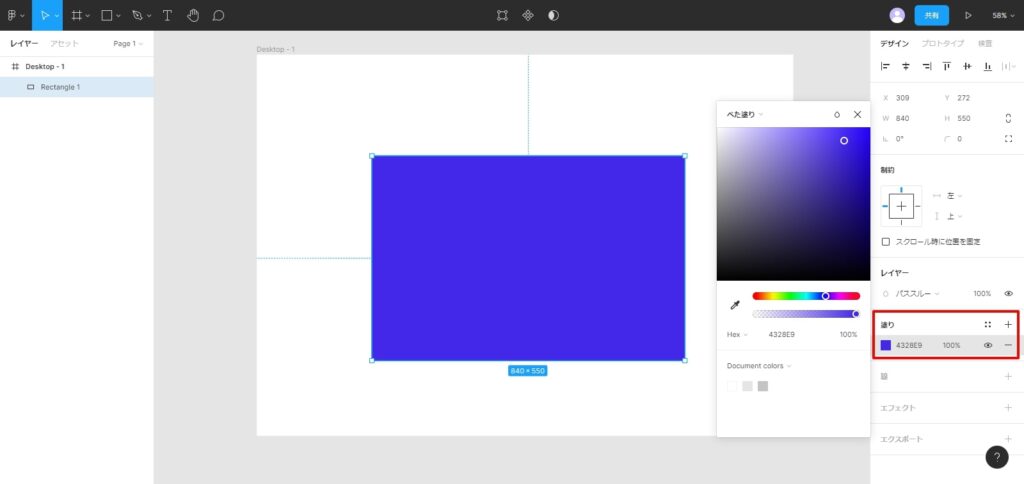
Task: Click the present play button
Action: coord(967,15)
